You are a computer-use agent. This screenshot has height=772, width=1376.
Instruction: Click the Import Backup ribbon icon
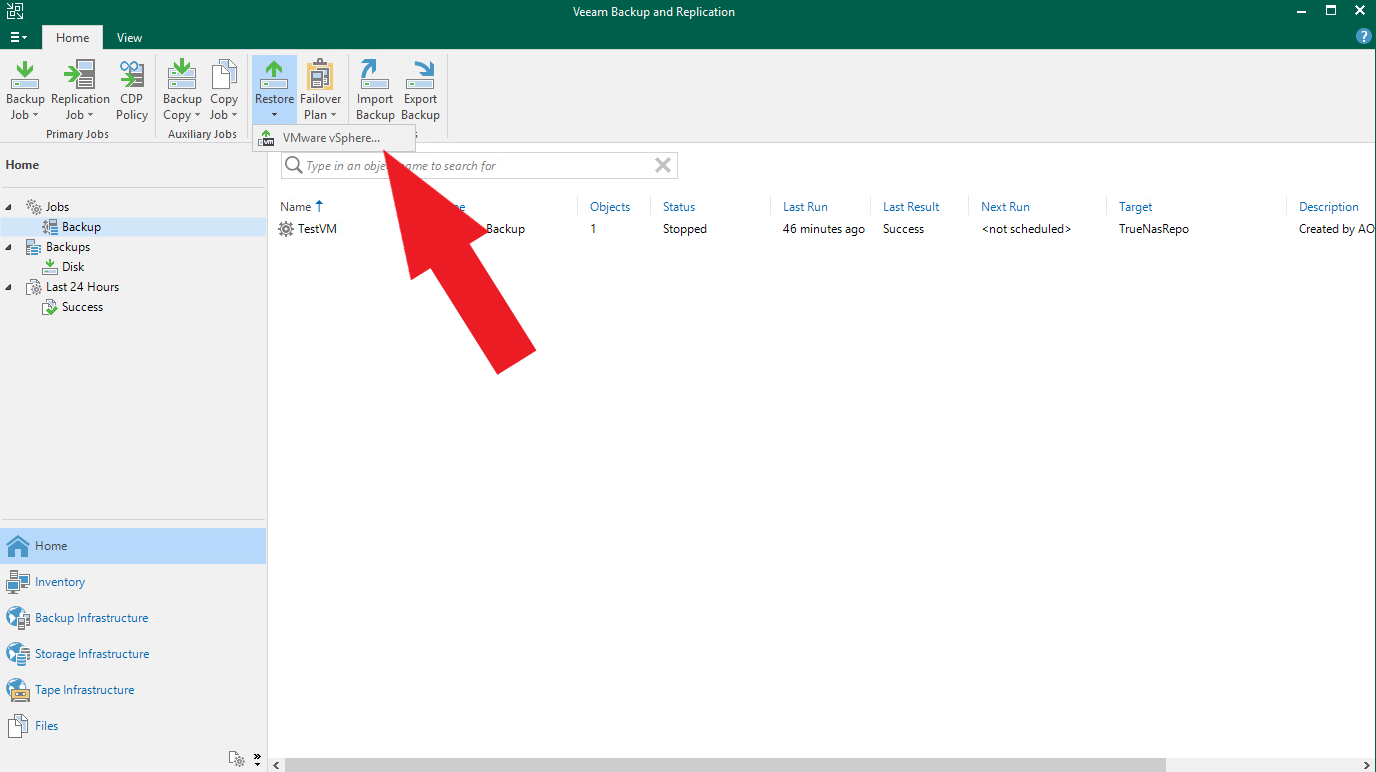[x=375, y=90]
